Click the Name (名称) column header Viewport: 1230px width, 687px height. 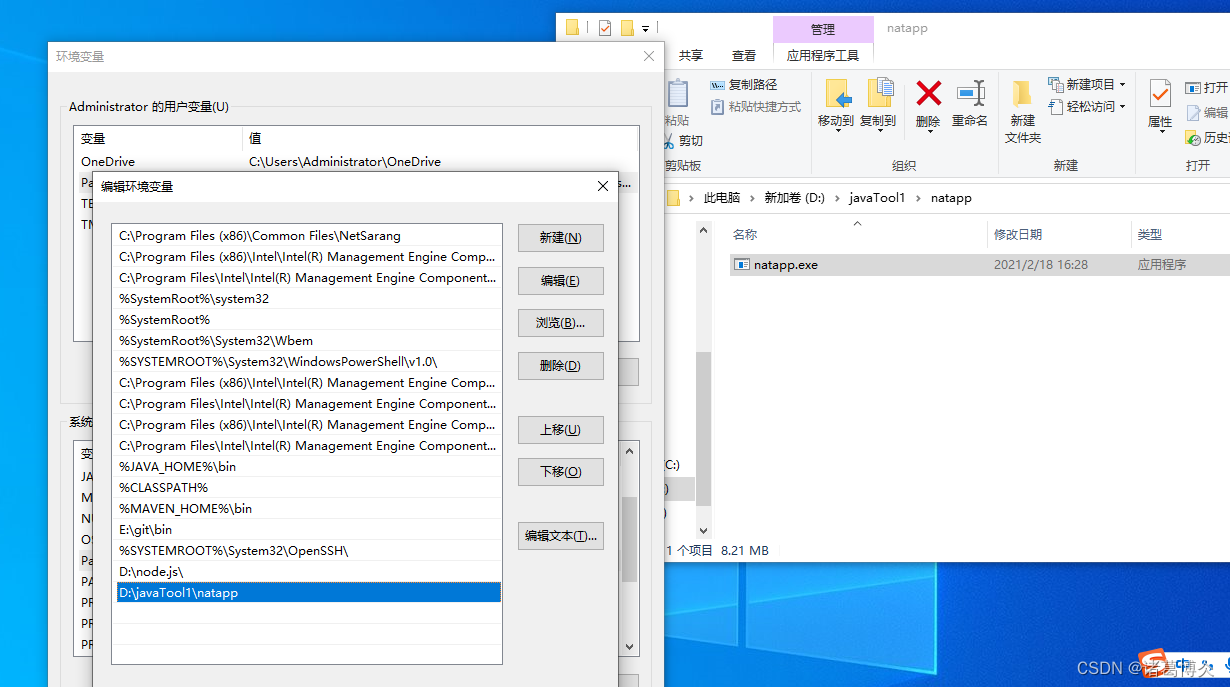[x=745, y=234]
